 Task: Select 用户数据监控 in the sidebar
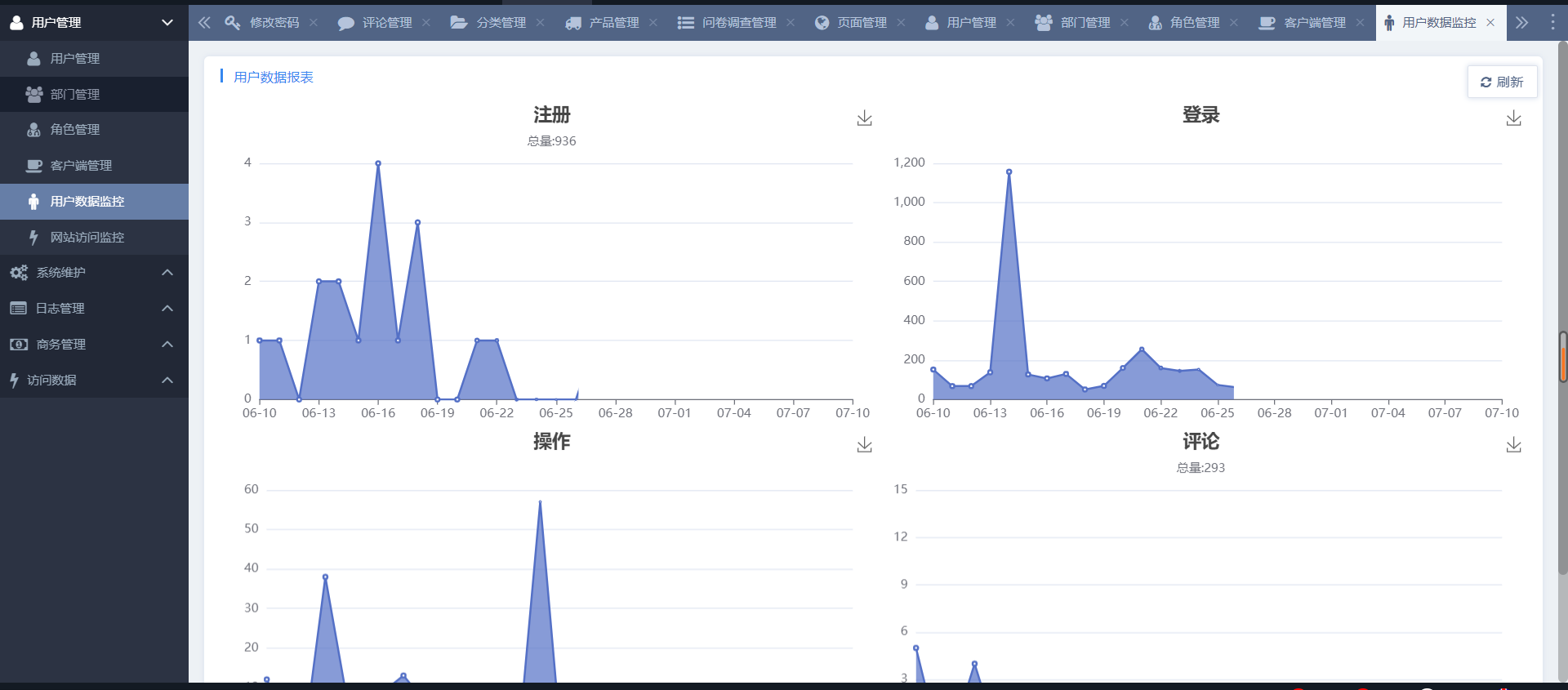(x=94, y=202)
